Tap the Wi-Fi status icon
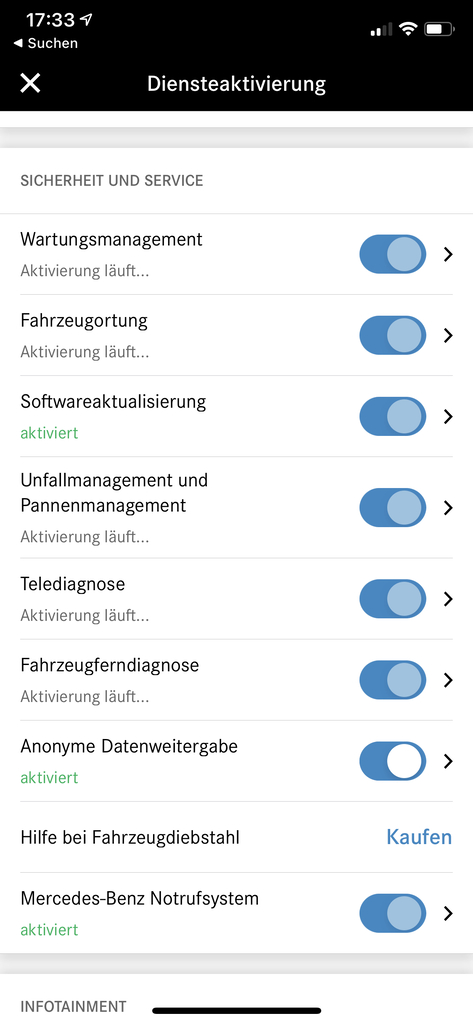This screenshot has width=473, height=1024. tap(408, 29)
